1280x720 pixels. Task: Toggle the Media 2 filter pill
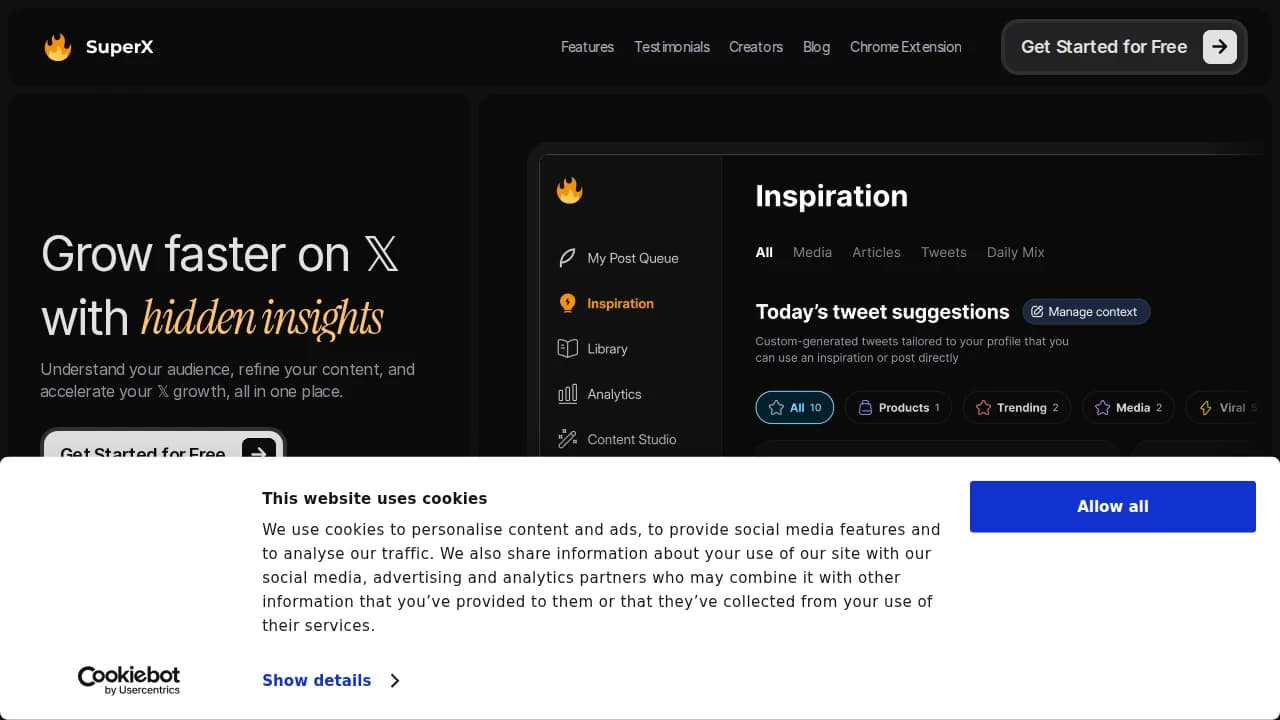pos(1127,407)
